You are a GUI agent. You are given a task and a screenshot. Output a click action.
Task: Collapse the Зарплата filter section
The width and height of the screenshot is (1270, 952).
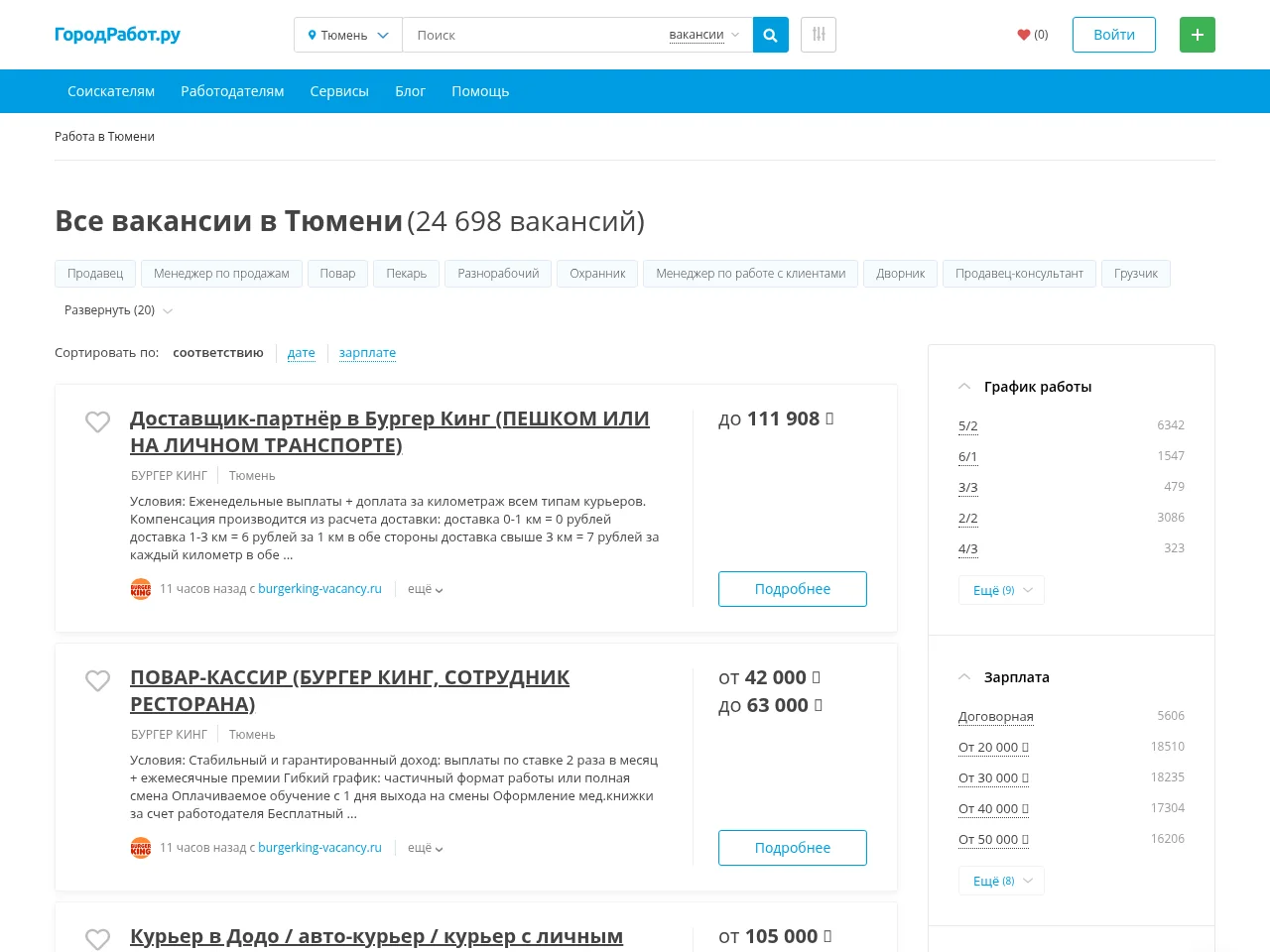[x=1004, y=677]
